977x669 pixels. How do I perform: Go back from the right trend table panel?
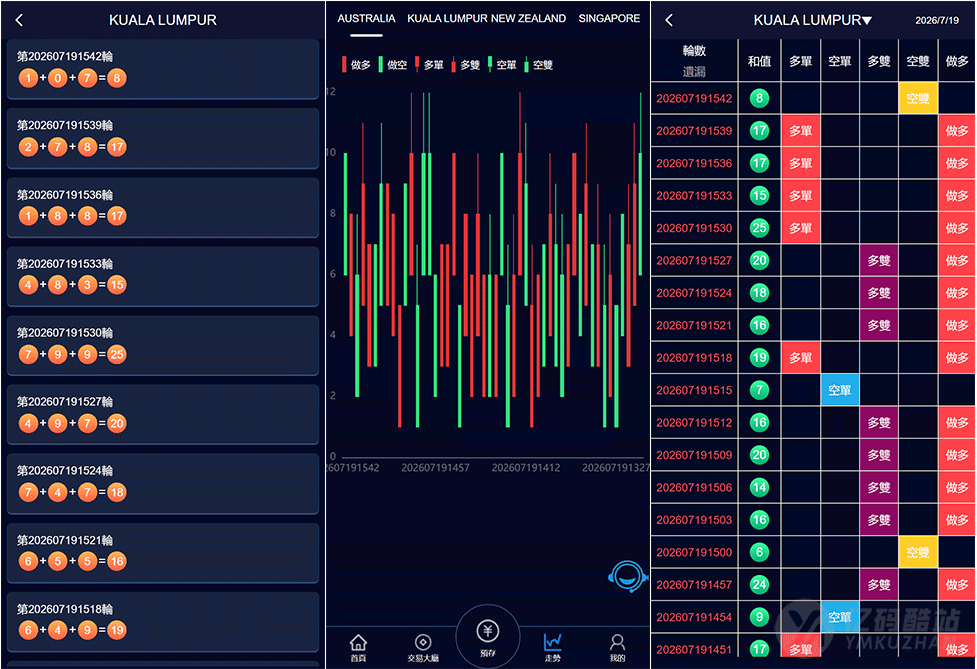[669, 20]
